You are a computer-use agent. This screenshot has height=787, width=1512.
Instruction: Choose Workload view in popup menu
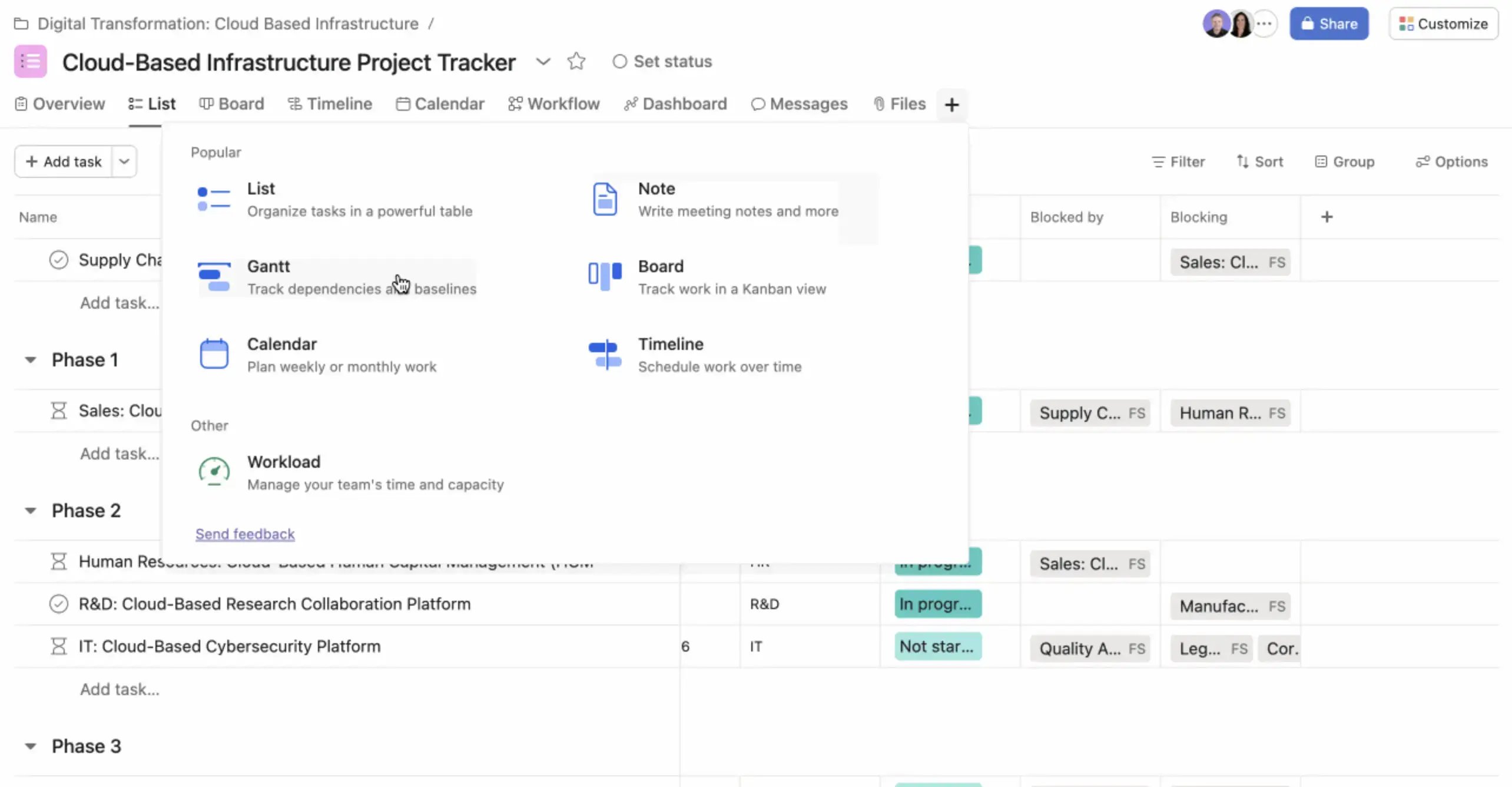point(350,472)
